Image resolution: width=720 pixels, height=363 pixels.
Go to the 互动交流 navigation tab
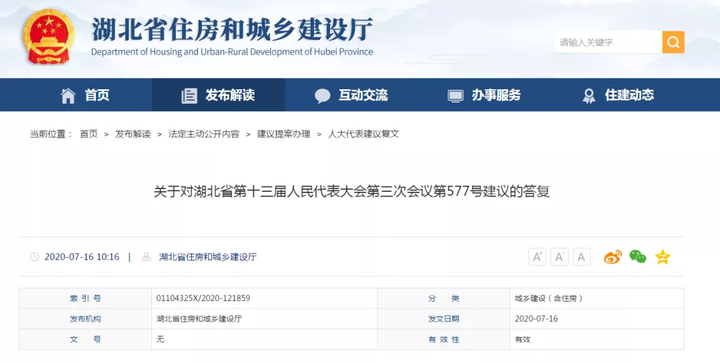pos(351,95)
